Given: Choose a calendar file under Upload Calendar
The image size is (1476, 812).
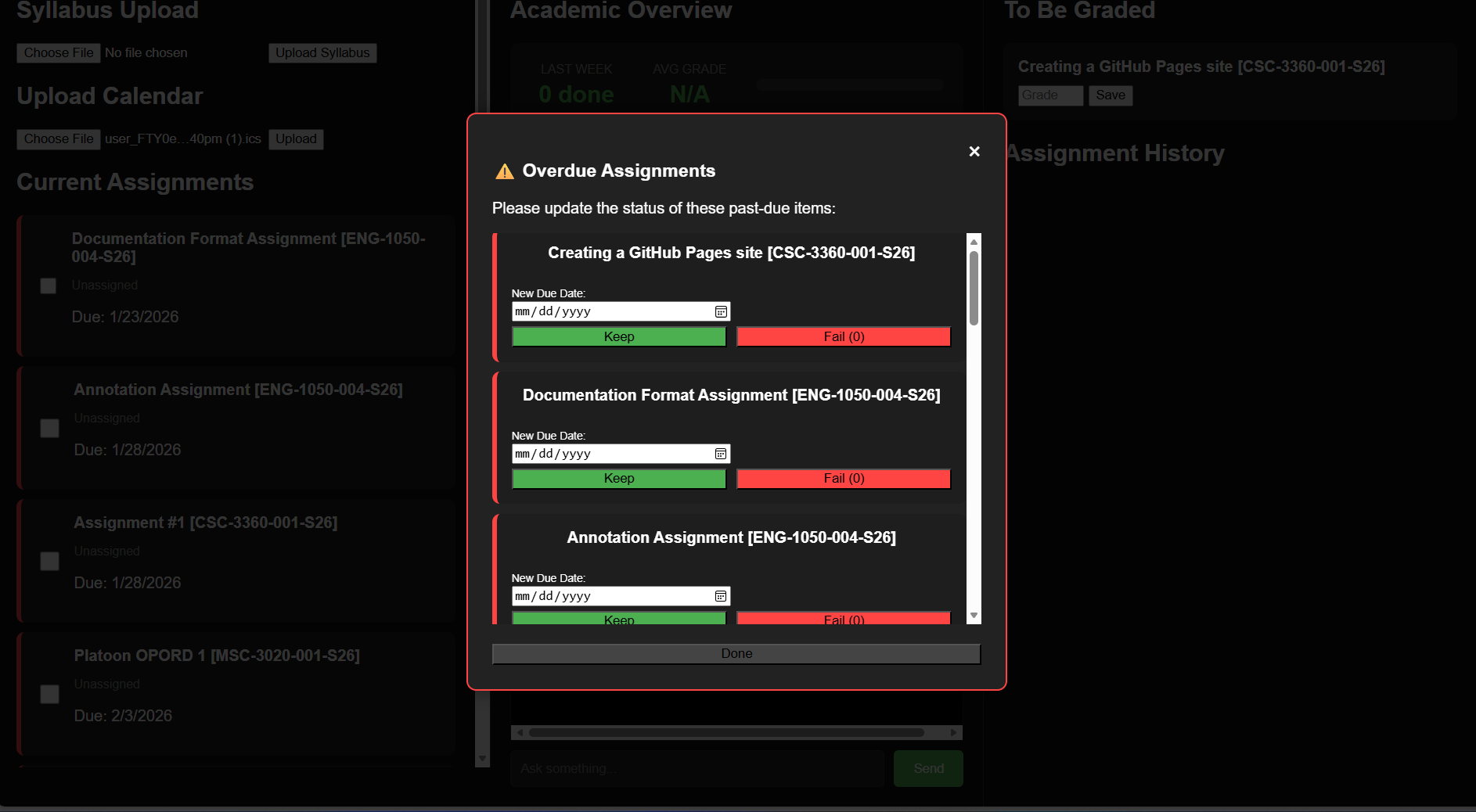Looking at the screenshot, I should coord(59,139).
